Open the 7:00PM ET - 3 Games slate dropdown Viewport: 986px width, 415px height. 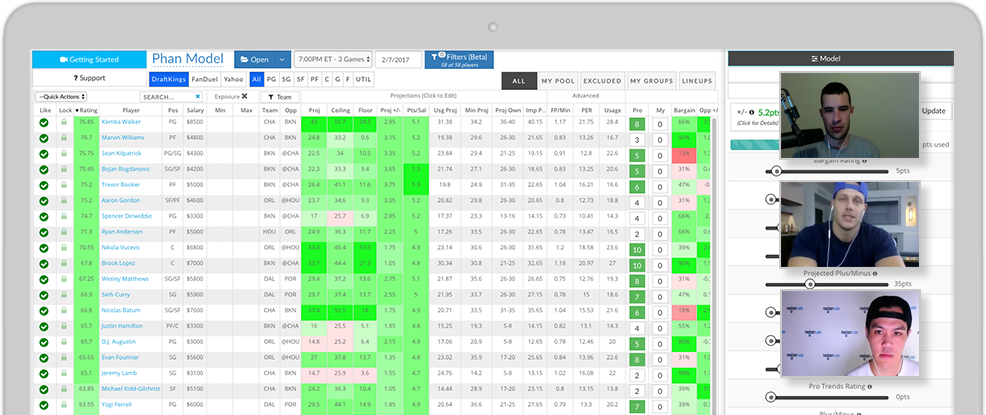pyautogui.click(x=333, y=60)
